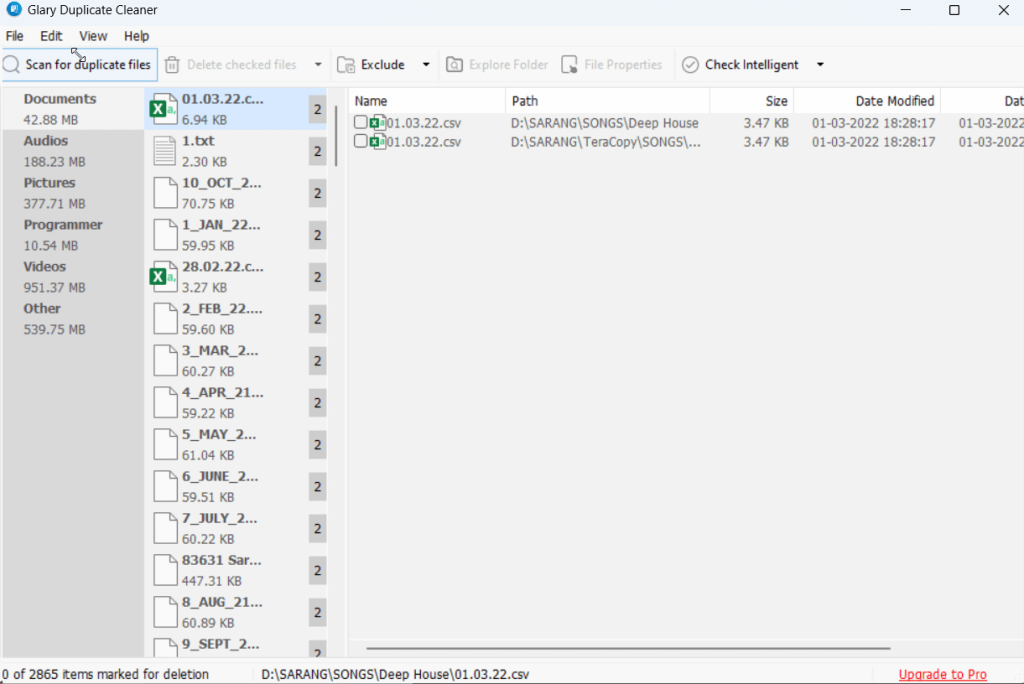Click the 9_SEPT_2... group name
This screenshot has height=684, width=1024.
click(221, 644)
